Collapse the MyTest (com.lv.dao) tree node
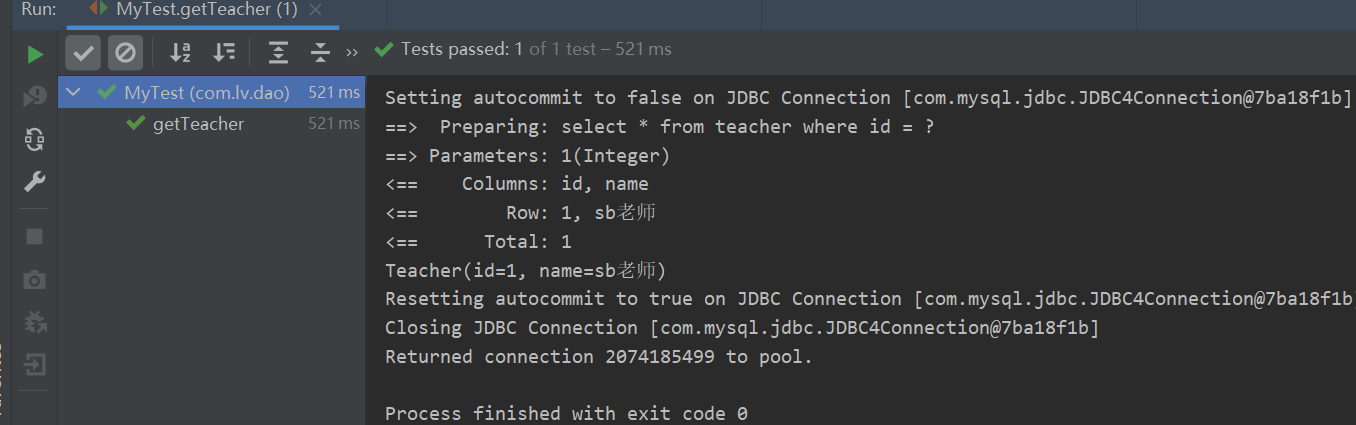 point(72,93)
